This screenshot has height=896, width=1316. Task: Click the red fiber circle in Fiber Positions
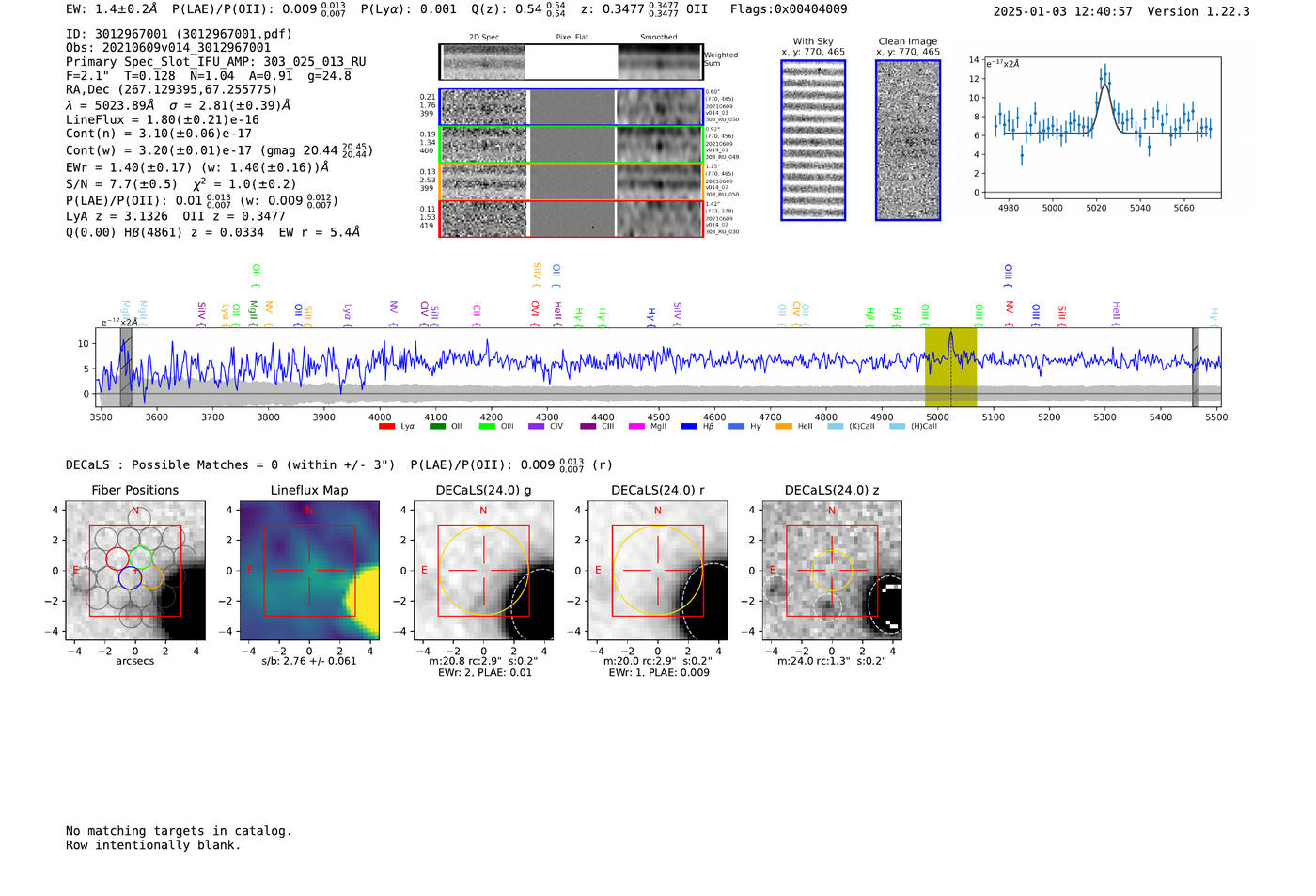click(117, 558)
